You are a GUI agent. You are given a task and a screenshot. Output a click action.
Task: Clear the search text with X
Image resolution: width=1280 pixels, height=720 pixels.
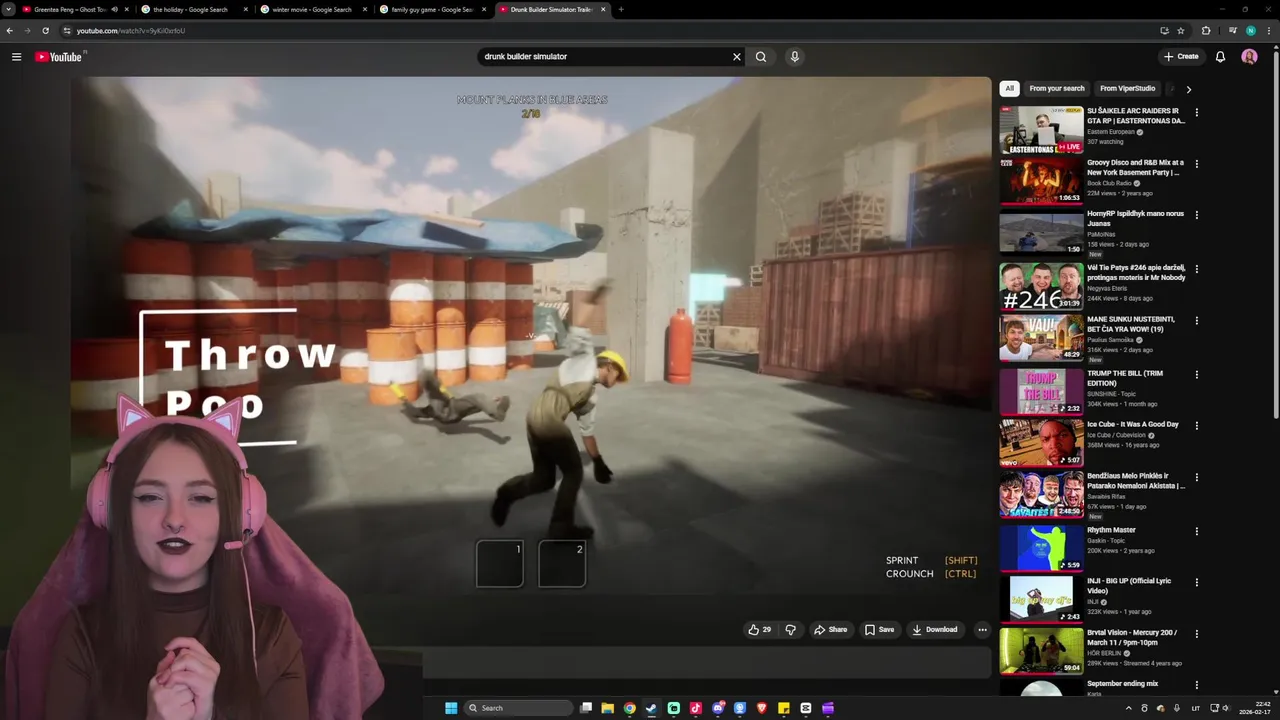pos(737,57)
